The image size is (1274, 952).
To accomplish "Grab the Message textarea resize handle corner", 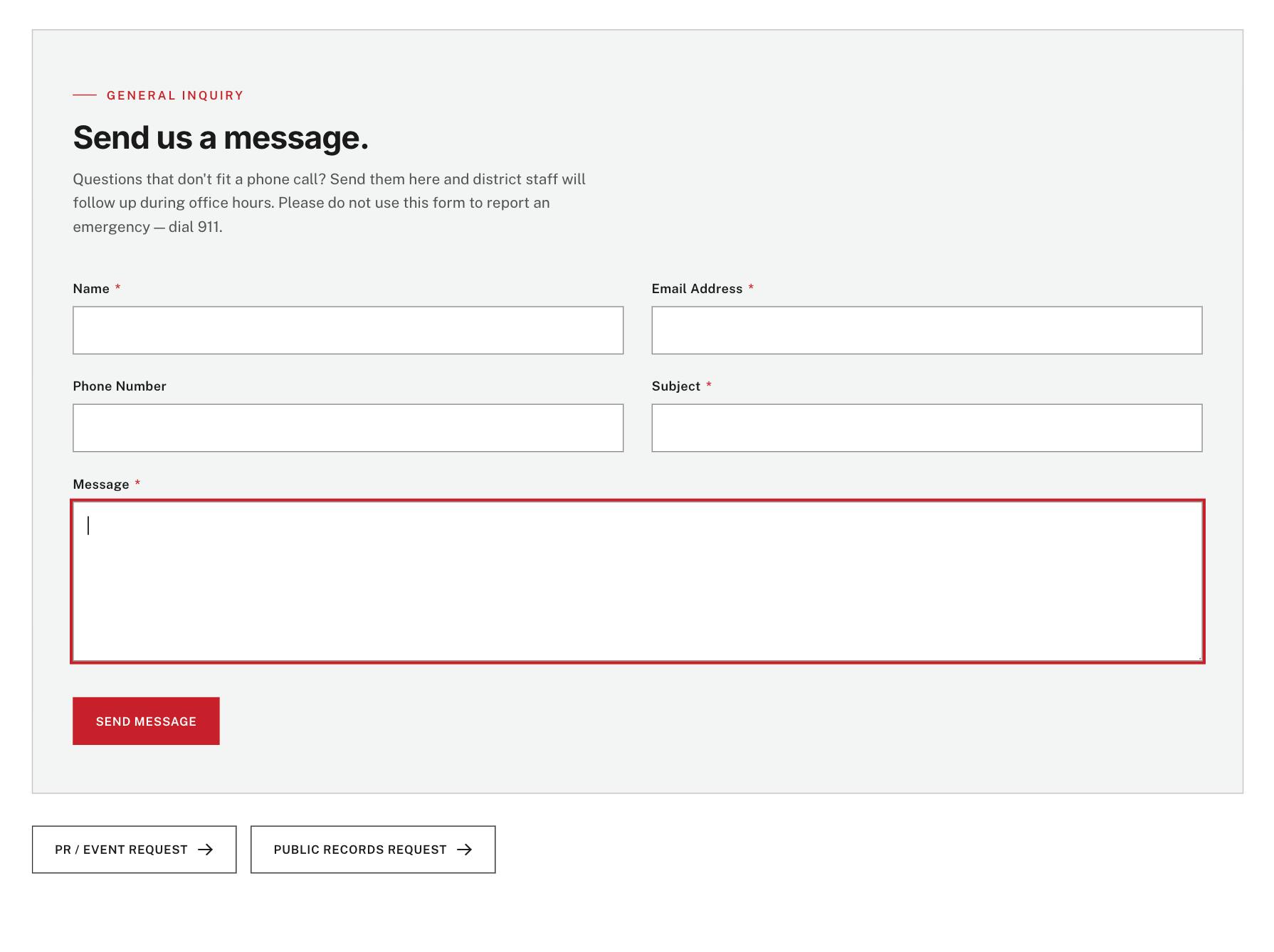I will (1199, 657).
